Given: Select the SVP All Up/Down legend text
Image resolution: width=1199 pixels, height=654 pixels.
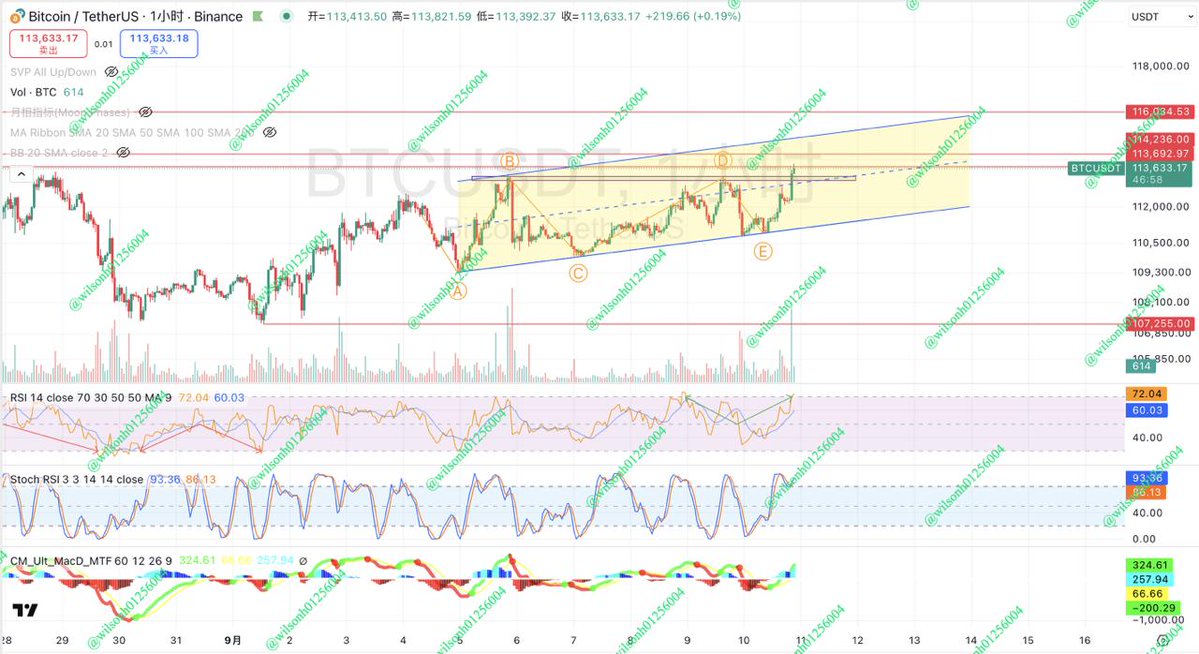Looking at the screenshot, I should pos(53,72).
